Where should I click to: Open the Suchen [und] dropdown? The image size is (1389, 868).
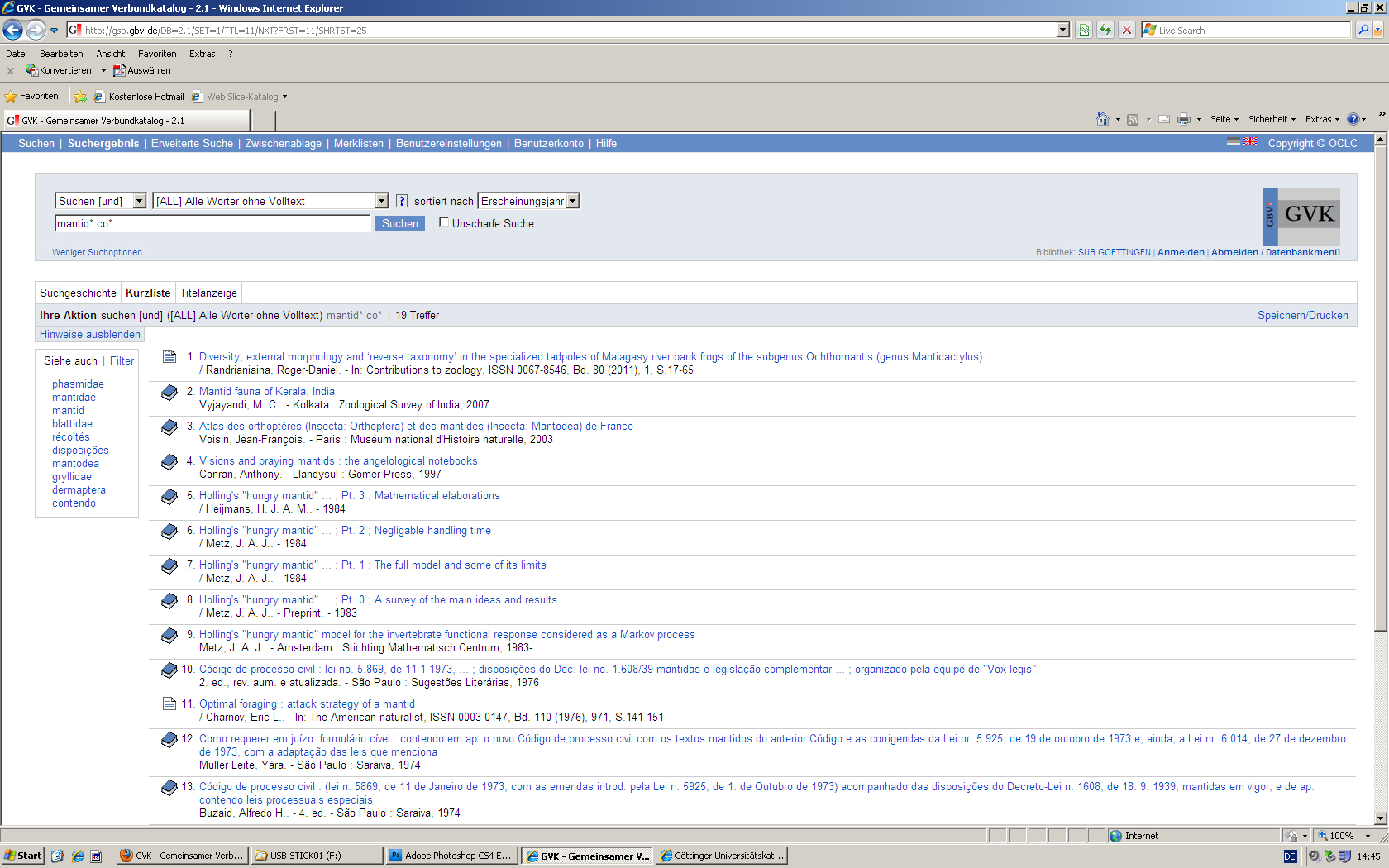point(140,201)
